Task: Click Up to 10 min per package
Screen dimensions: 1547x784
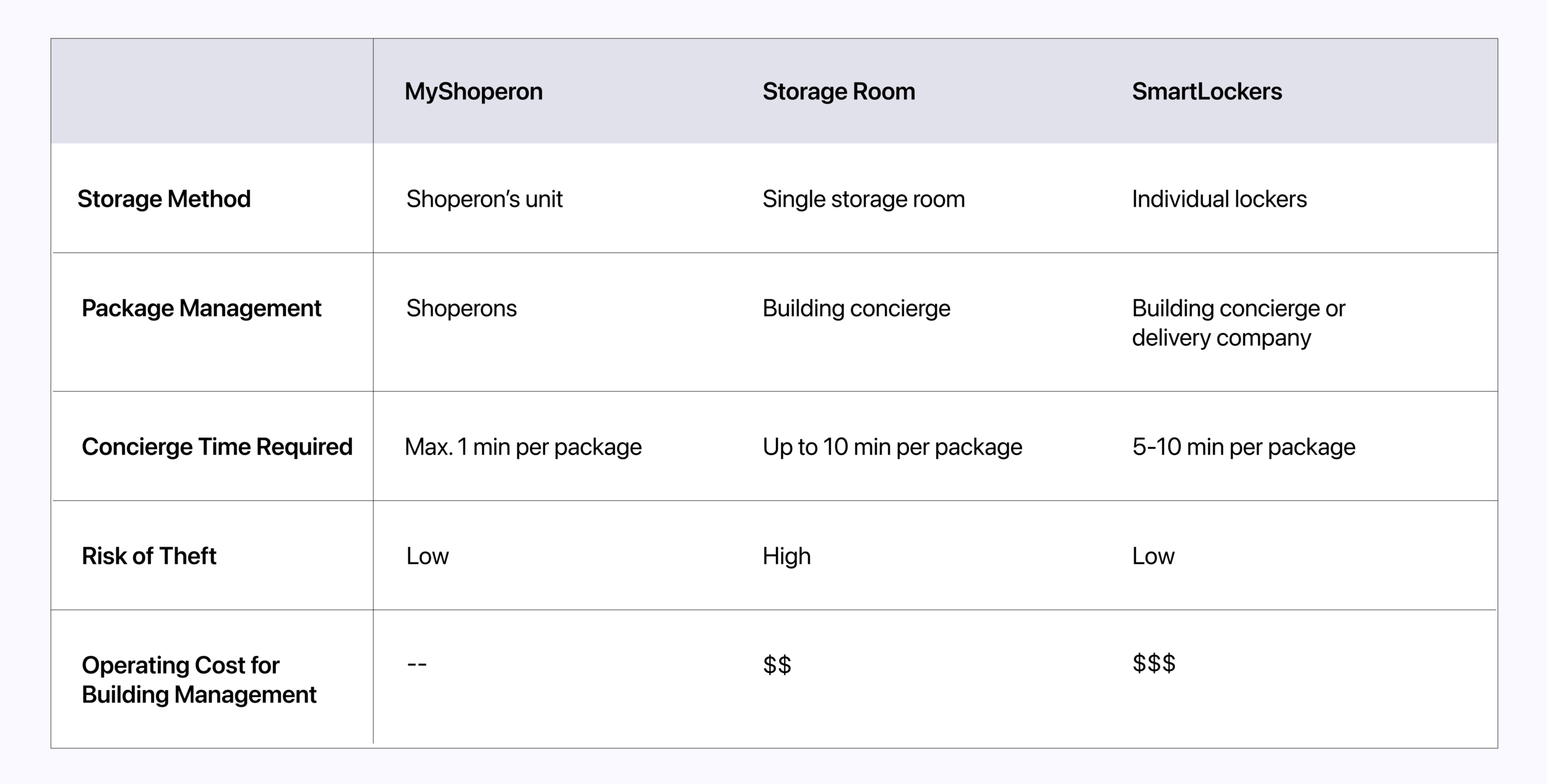Action: coord(892,447)
